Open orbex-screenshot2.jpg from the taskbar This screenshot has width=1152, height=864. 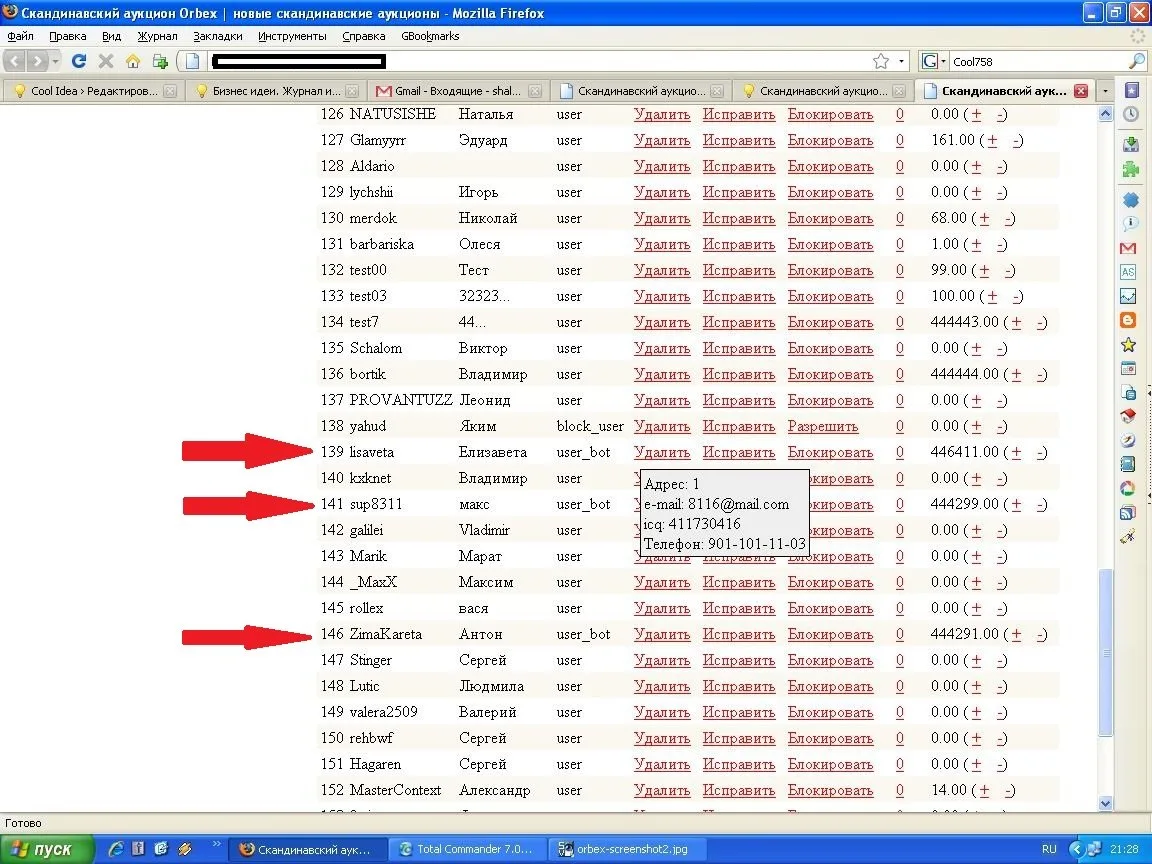coord(627,849)
